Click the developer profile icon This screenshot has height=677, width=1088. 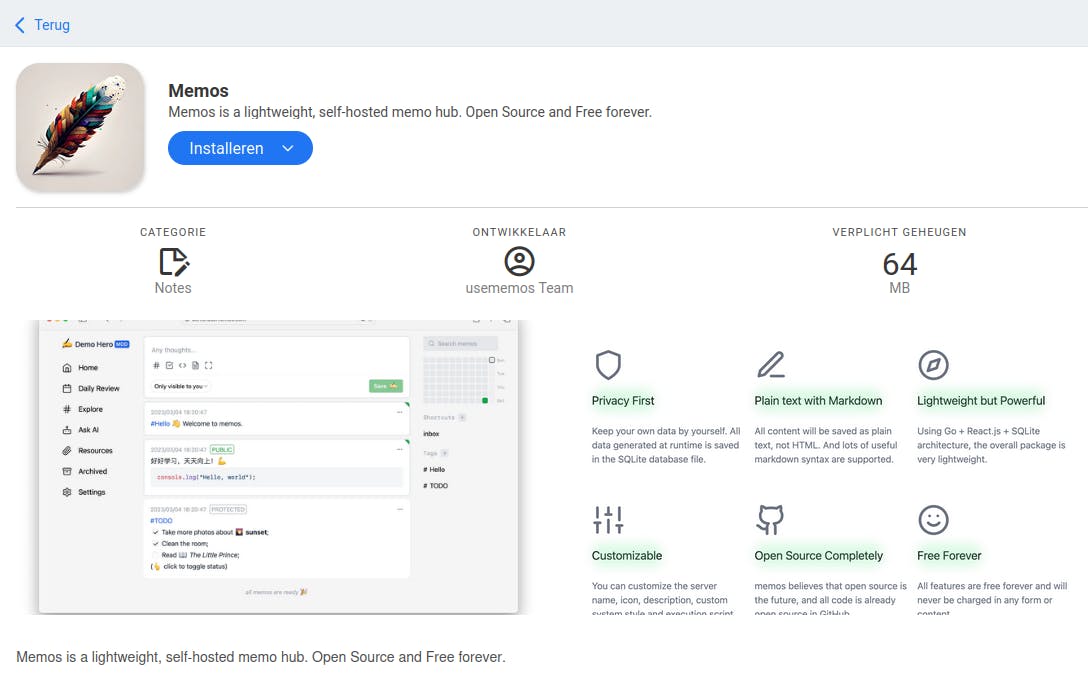click(519, 262)
